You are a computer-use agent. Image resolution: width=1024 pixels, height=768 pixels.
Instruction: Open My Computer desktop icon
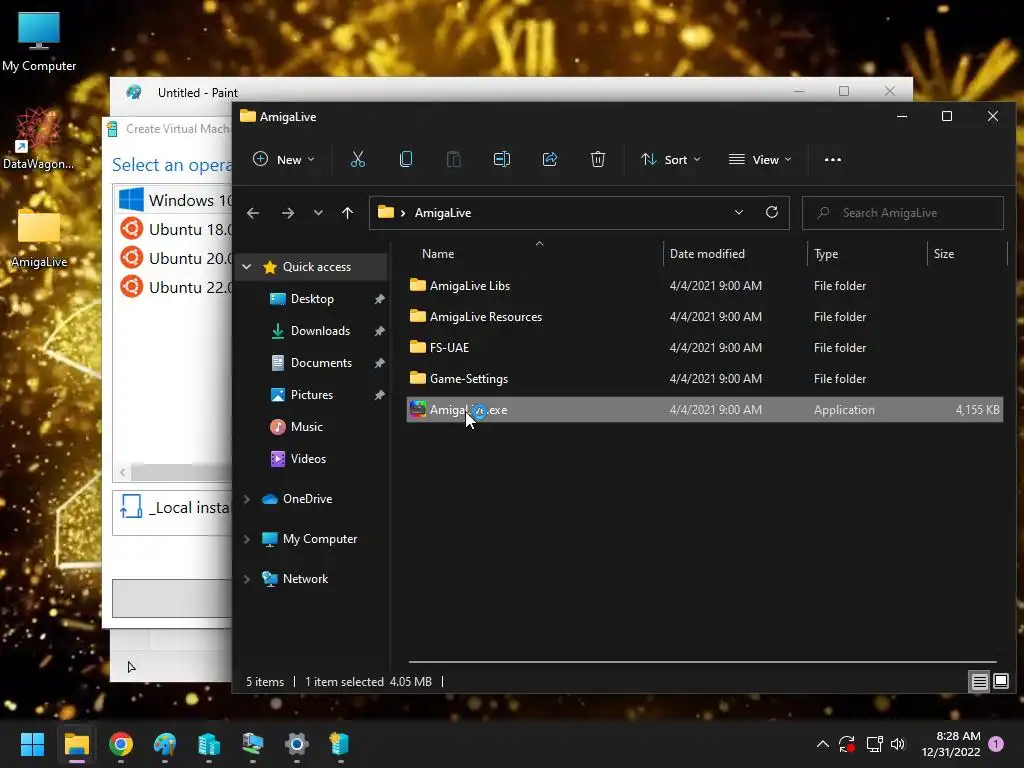(x=39, y=42)
